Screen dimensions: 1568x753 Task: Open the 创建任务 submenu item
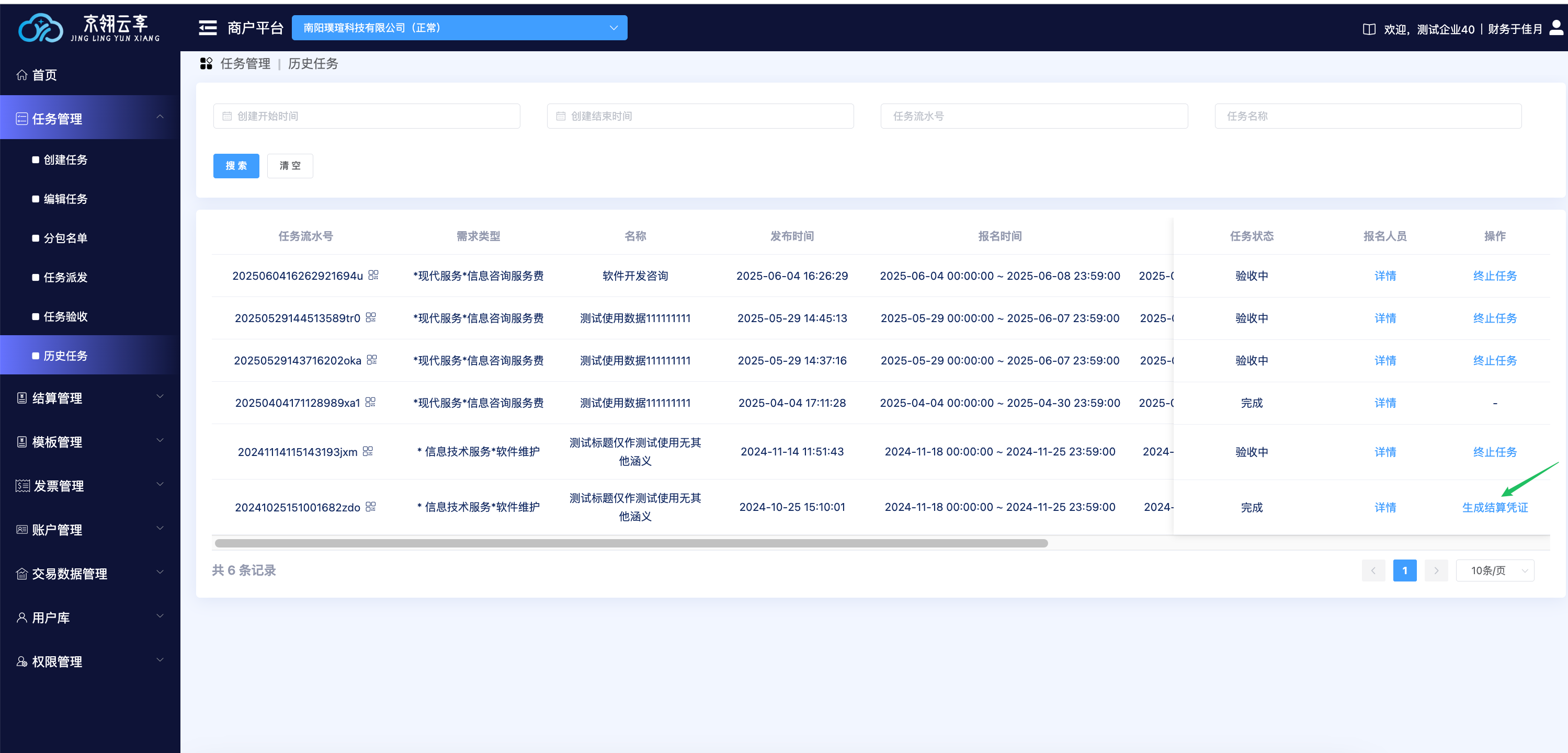tap(65, 159)
